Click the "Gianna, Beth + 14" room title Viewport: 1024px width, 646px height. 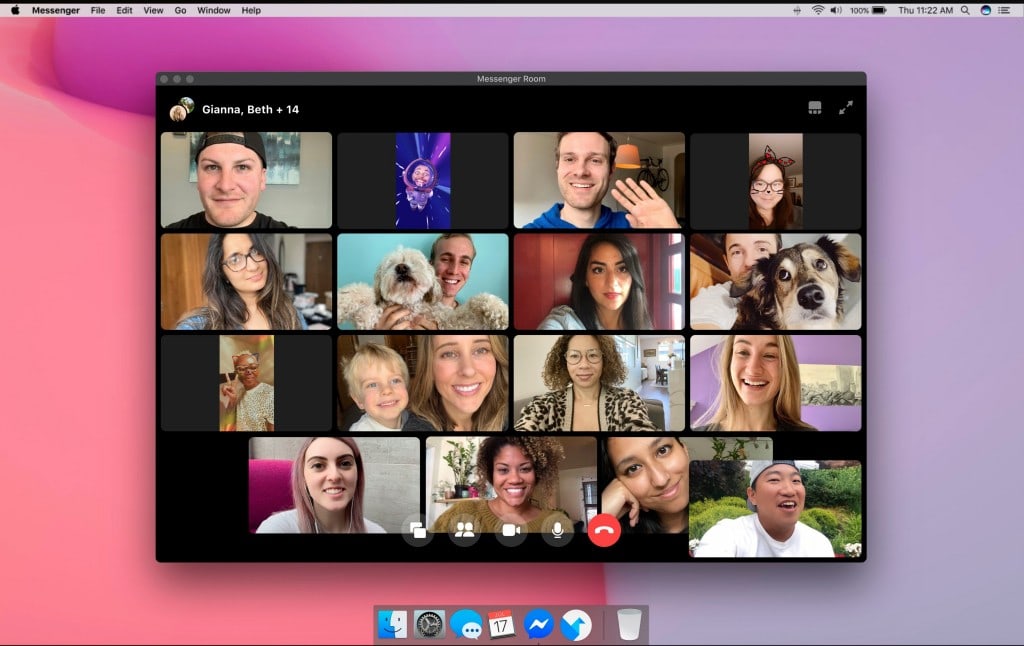(x=250, y=109)
